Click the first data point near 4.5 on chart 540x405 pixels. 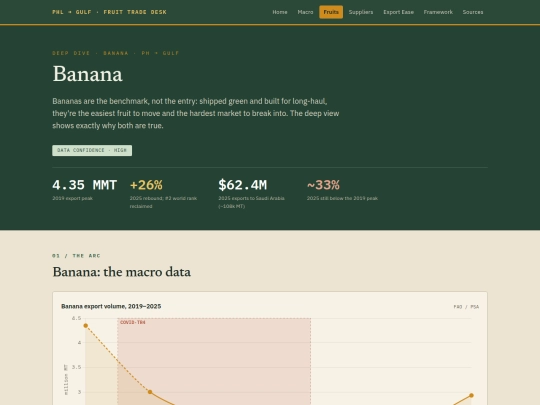coord(86,325)
